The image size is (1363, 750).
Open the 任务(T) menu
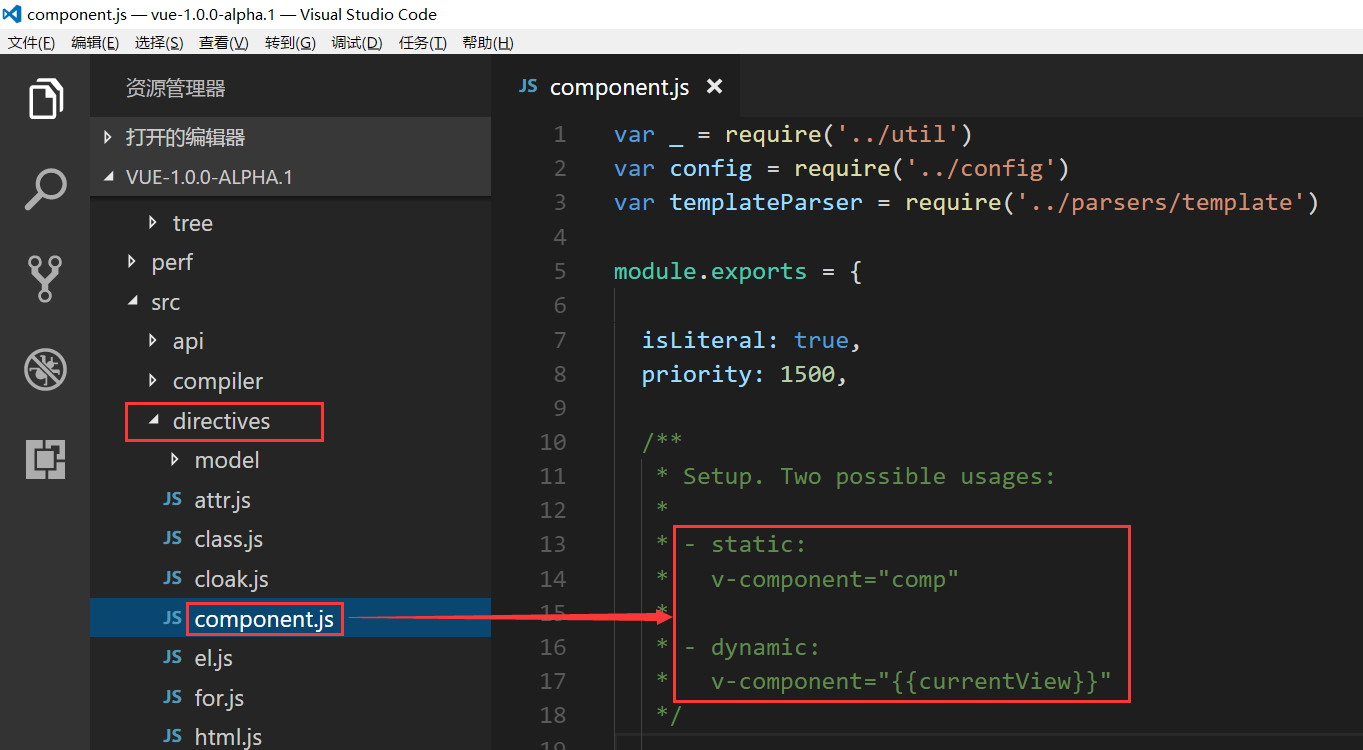click(422, 43)
